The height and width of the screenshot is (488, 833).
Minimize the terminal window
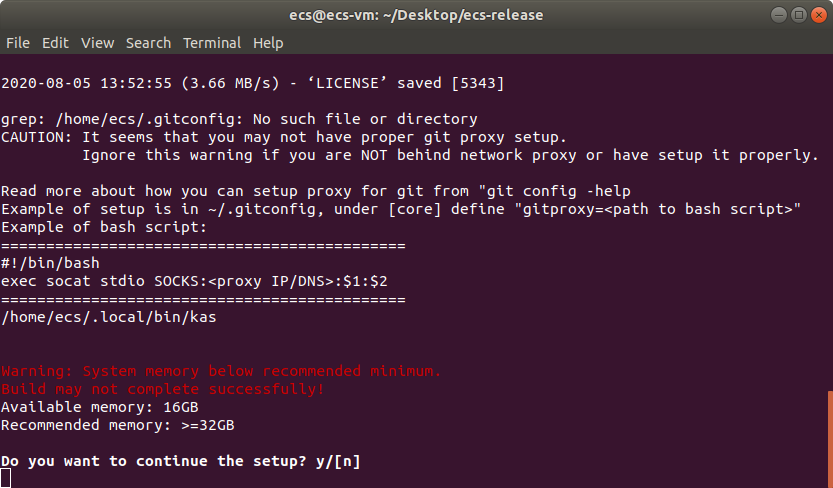point(778,15)
